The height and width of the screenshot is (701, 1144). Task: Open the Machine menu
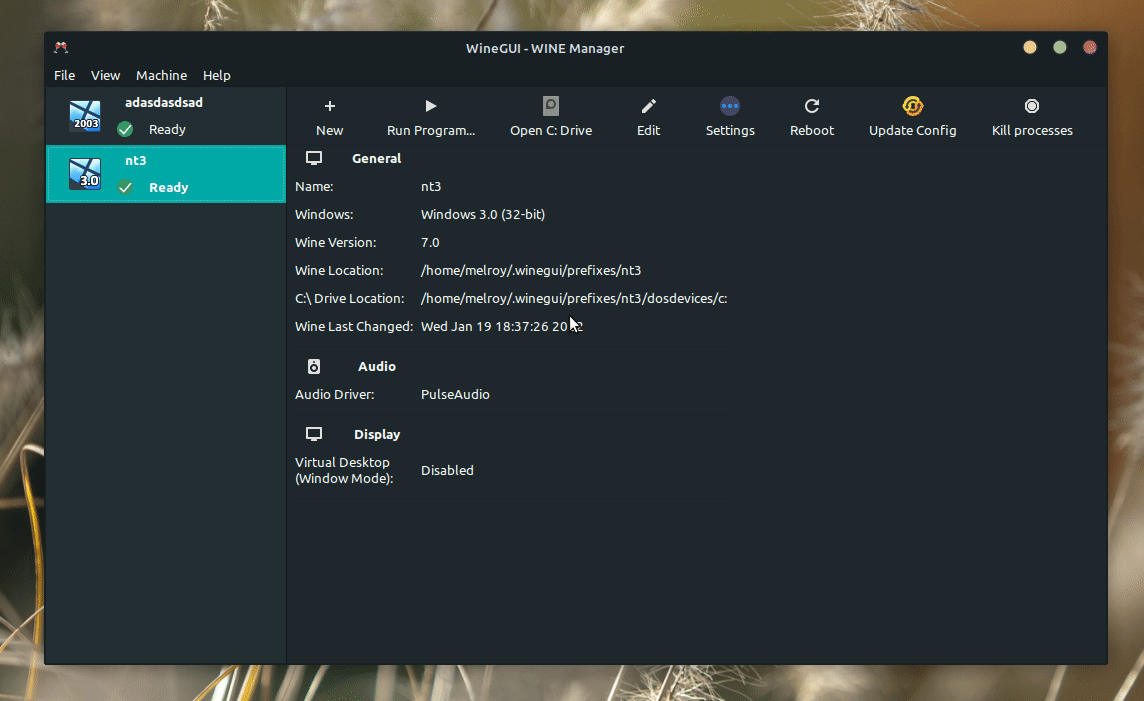[x=161, y=75]
